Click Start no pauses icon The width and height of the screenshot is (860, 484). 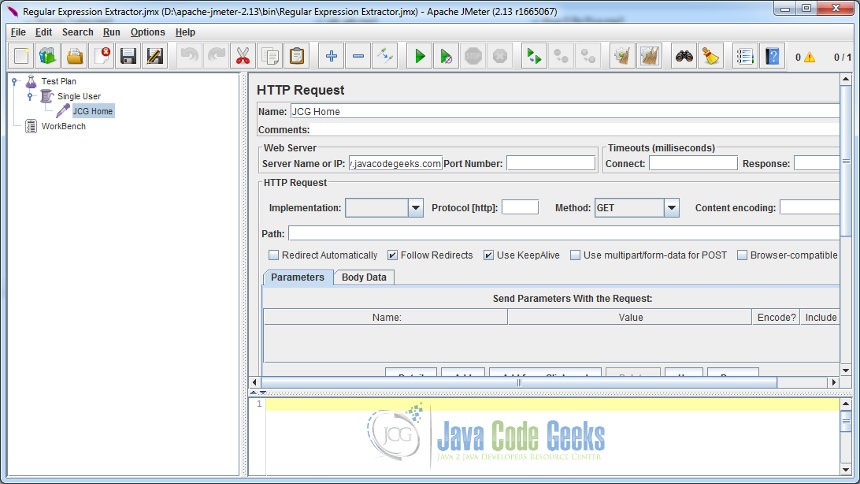point(446,56)
